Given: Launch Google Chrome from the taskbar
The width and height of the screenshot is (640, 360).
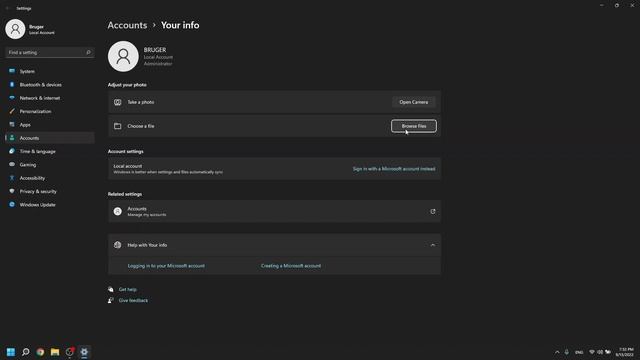Looking at the screenshot, I should 40,352.
